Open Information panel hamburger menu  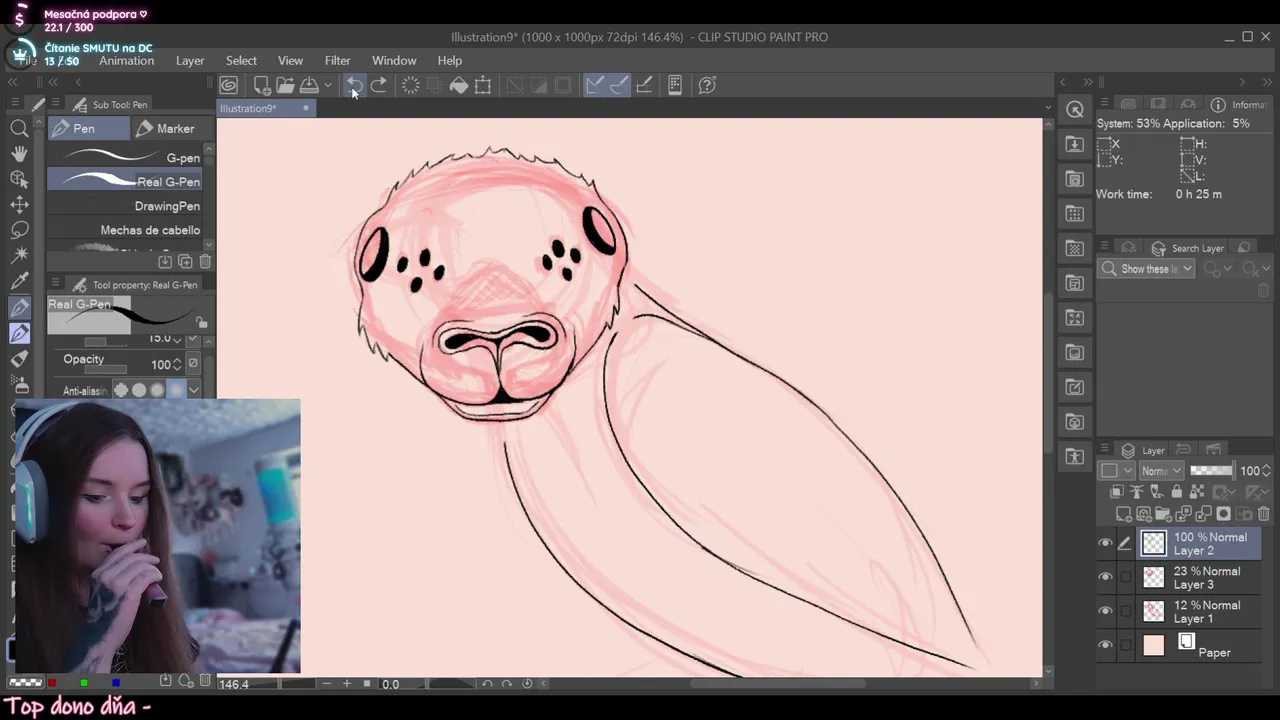coord(1105,104)
